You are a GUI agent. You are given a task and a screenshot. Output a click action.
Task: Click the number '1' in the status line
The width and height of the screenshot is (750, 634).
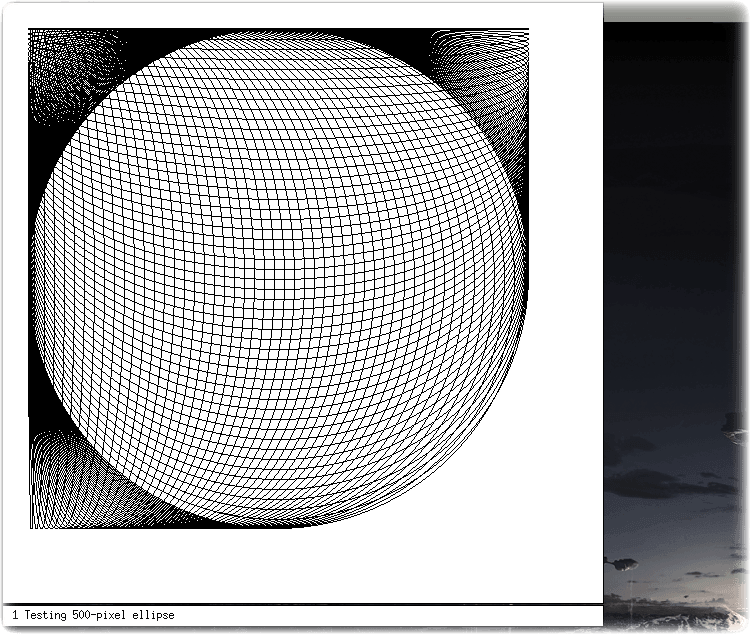coord(15,615)
